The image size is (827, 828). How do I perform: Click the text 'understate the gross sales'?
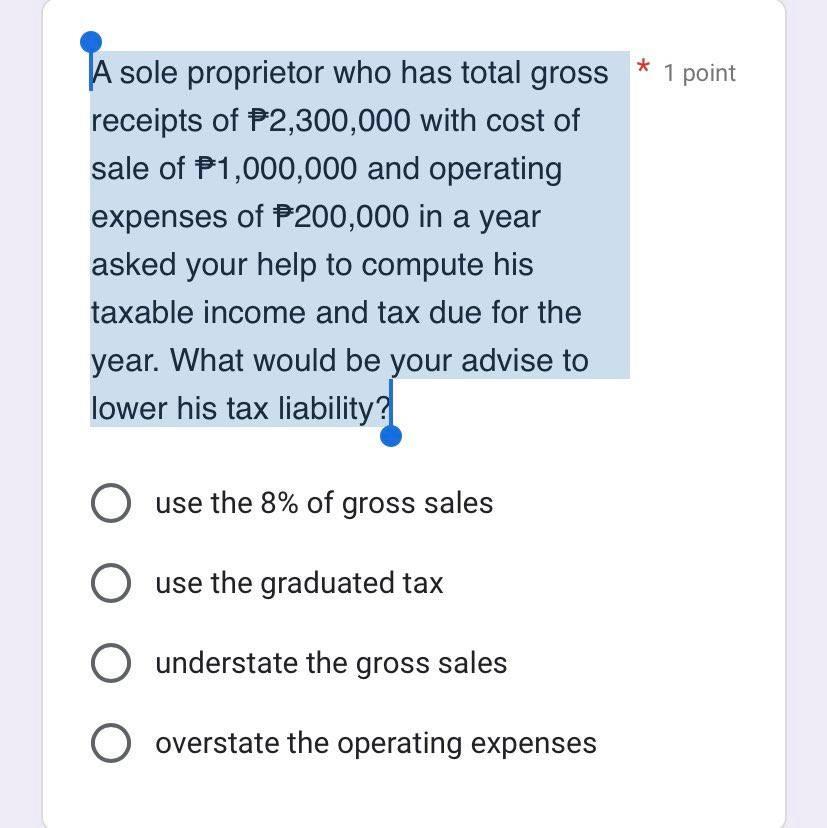[331, 663]
